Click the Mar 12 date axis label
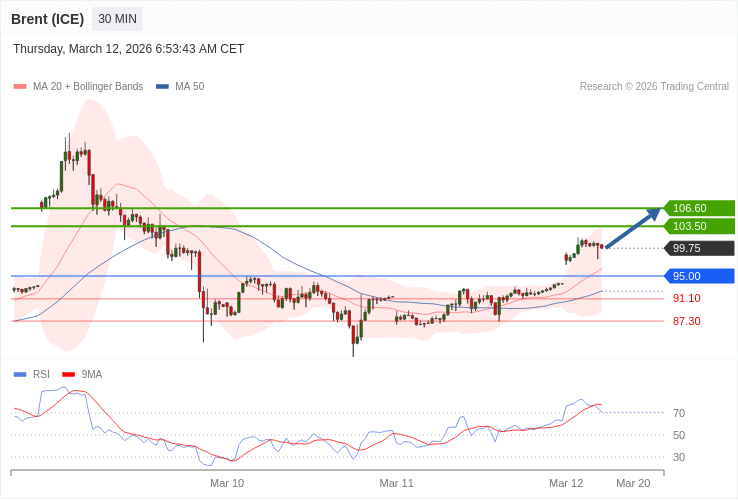738x500 pixels. 566,483
